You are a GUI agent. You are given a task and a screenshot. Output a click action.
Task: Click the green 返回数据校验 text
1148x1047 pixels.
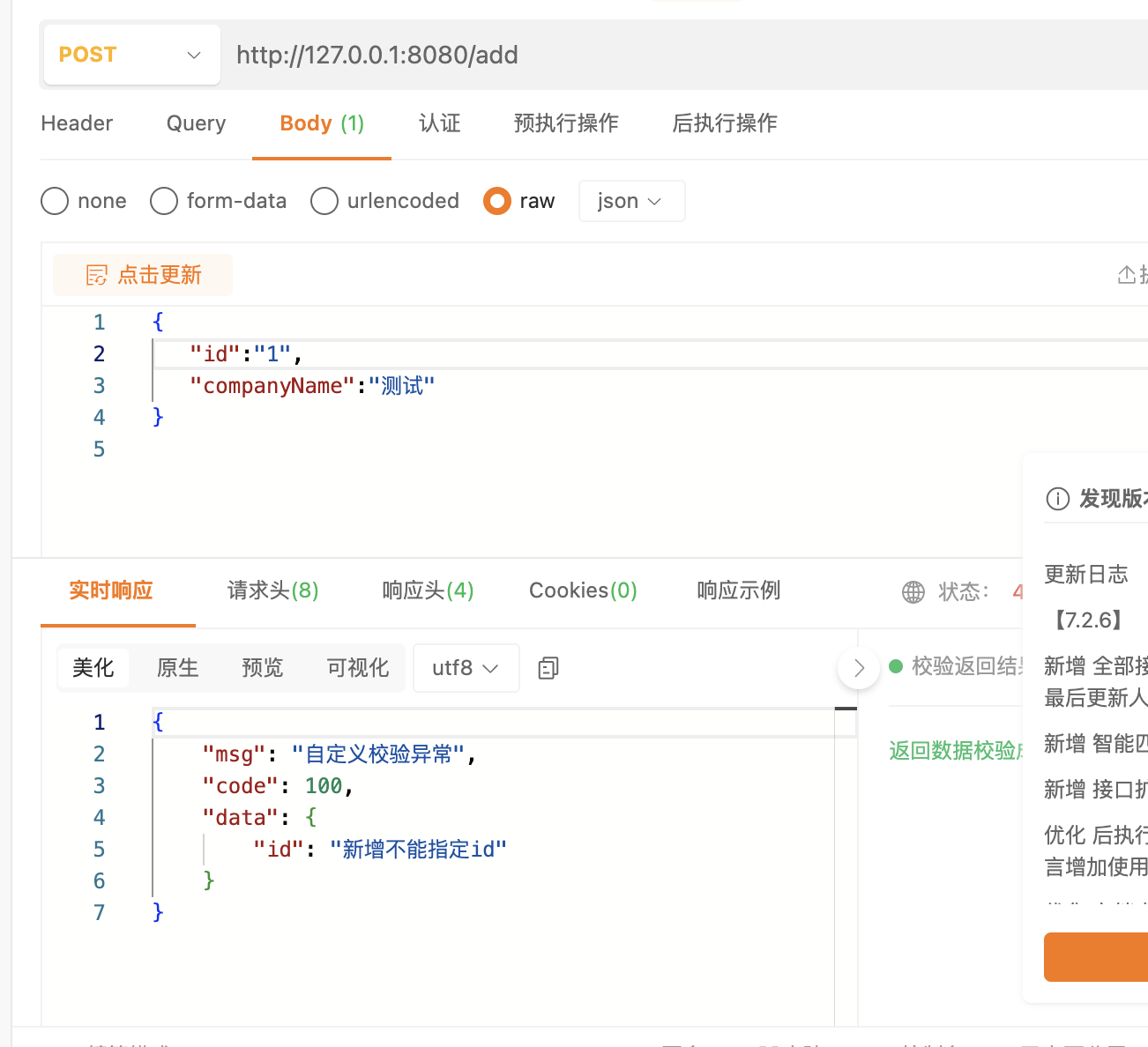coord(956,751)
